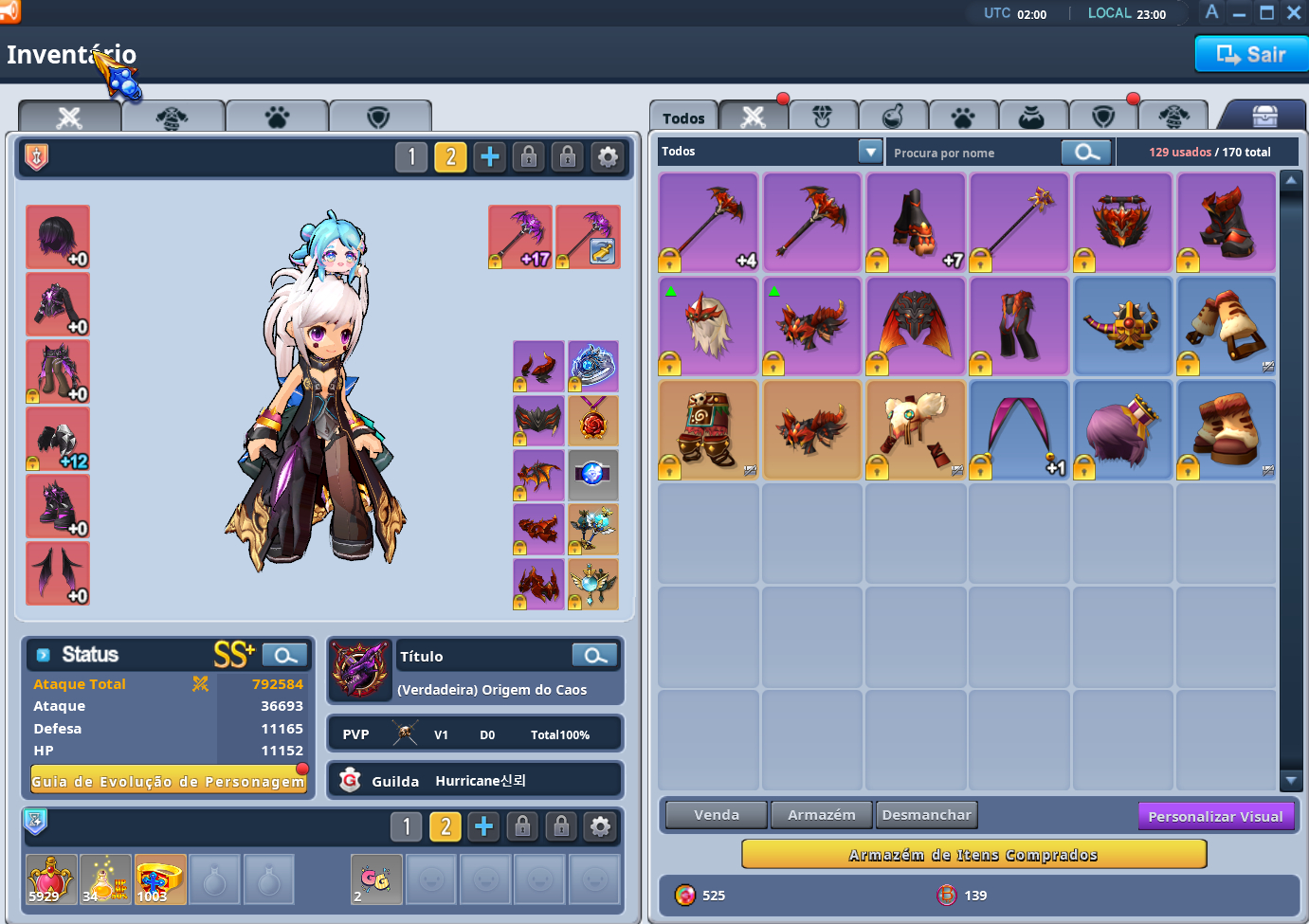This screenshot has width=1309, height=924.
Task: Click the Venda sell button
Action: click(717, 815)
